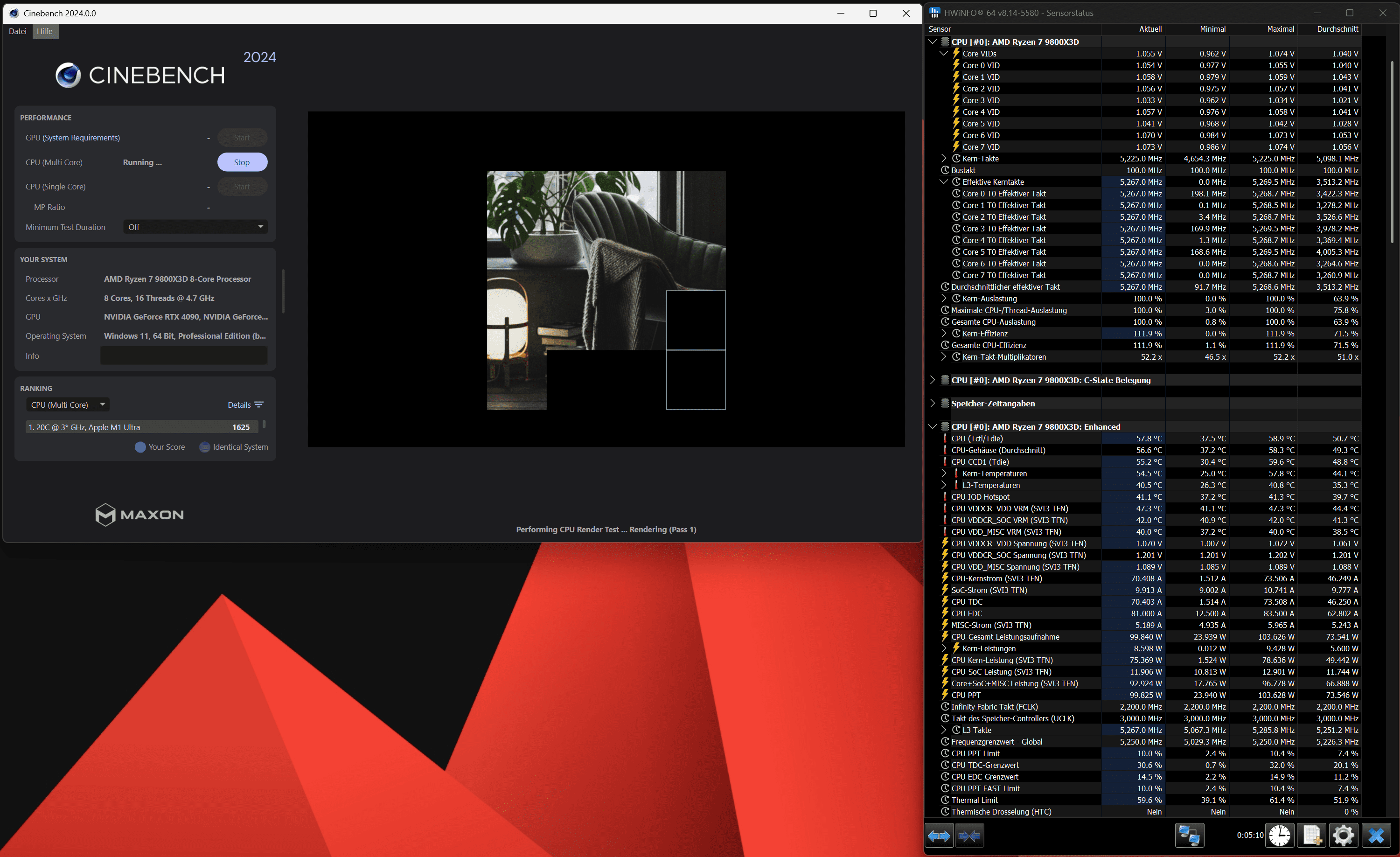Click CPU PPT lightning bolt icon

(x=945, y=695)
